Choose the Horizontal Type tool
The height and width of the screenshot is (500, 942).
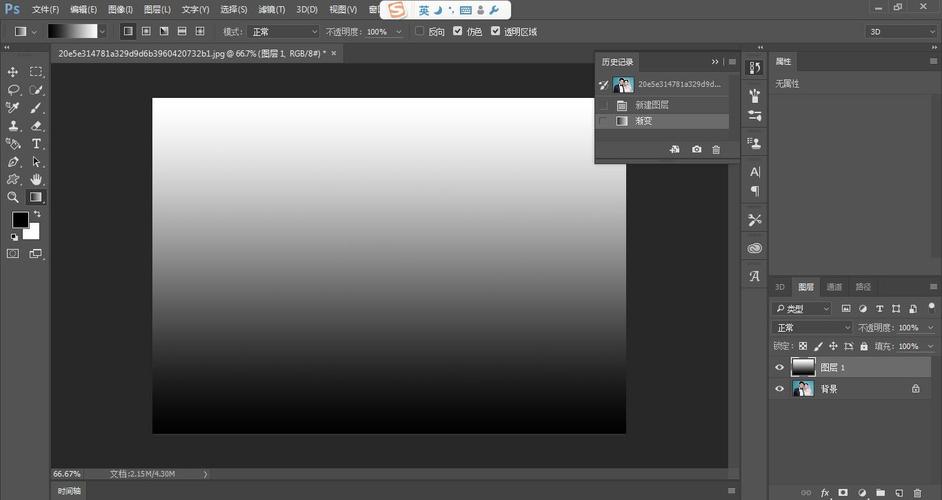click(36, 144)
